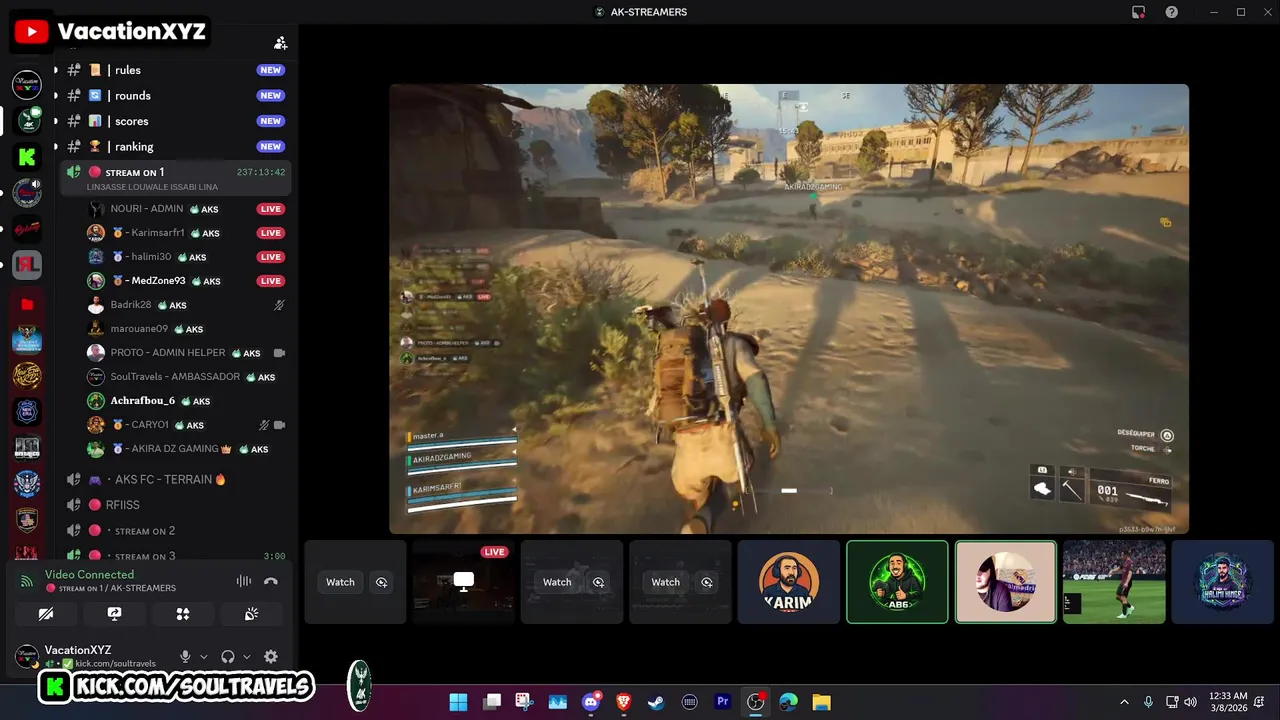Open the inbox icon in title bar
The height and width of the screenshot is (720, 1280).
(1138, 12)
